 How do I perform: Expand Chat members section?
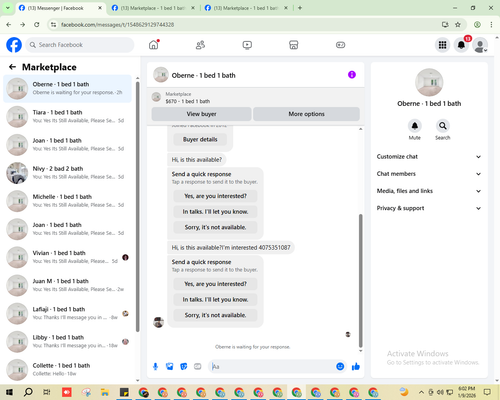click(429, 174)
